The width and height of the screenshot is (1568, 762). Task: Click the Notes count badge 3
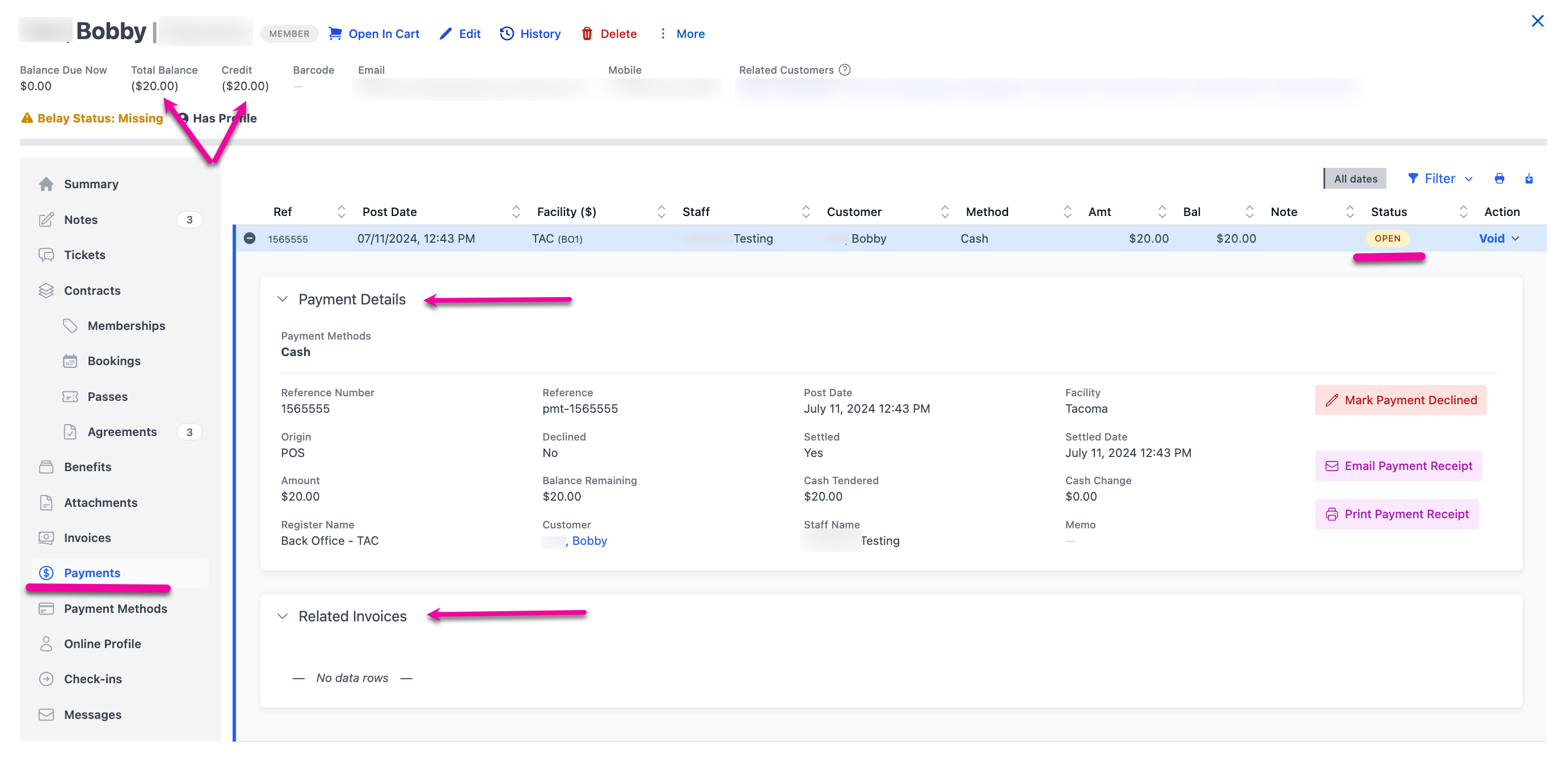[189, 219]
